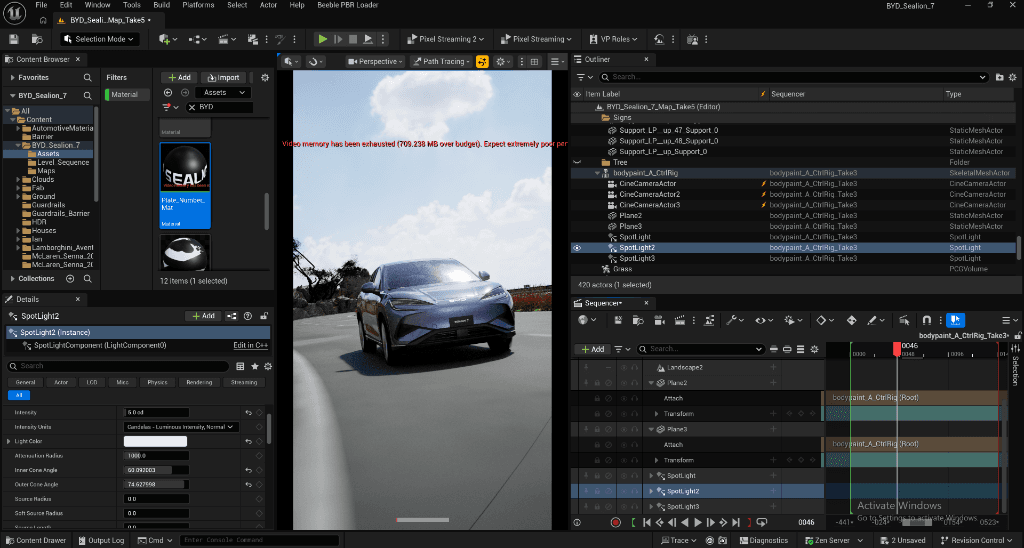The image size is (1024, 548).
Task: Save the current level with the floppy icon
Action: [x=14, y=39]
